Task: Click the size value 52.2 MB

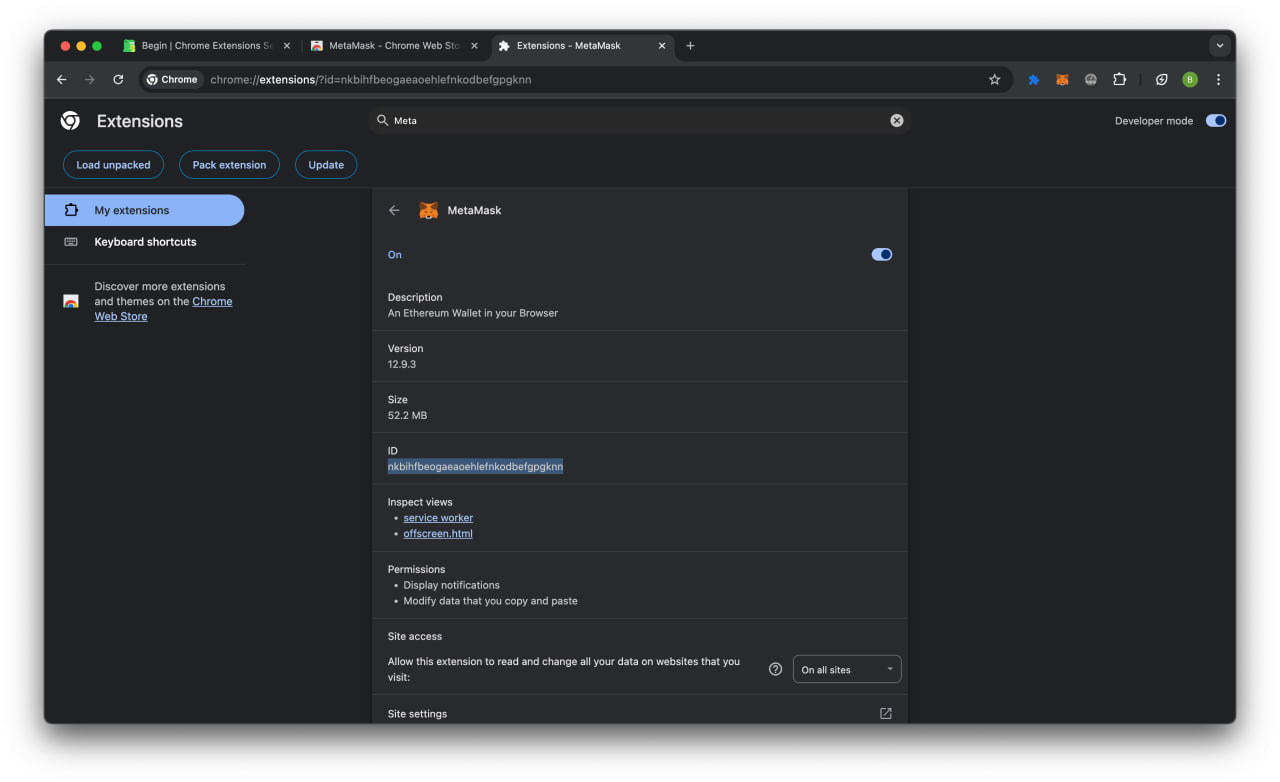Action: click(407, 415)
